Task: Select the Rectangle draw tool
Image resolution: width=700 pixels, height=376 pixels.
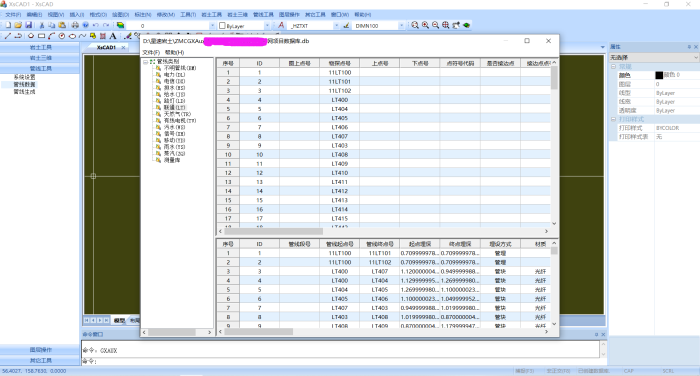Action: 42,36
